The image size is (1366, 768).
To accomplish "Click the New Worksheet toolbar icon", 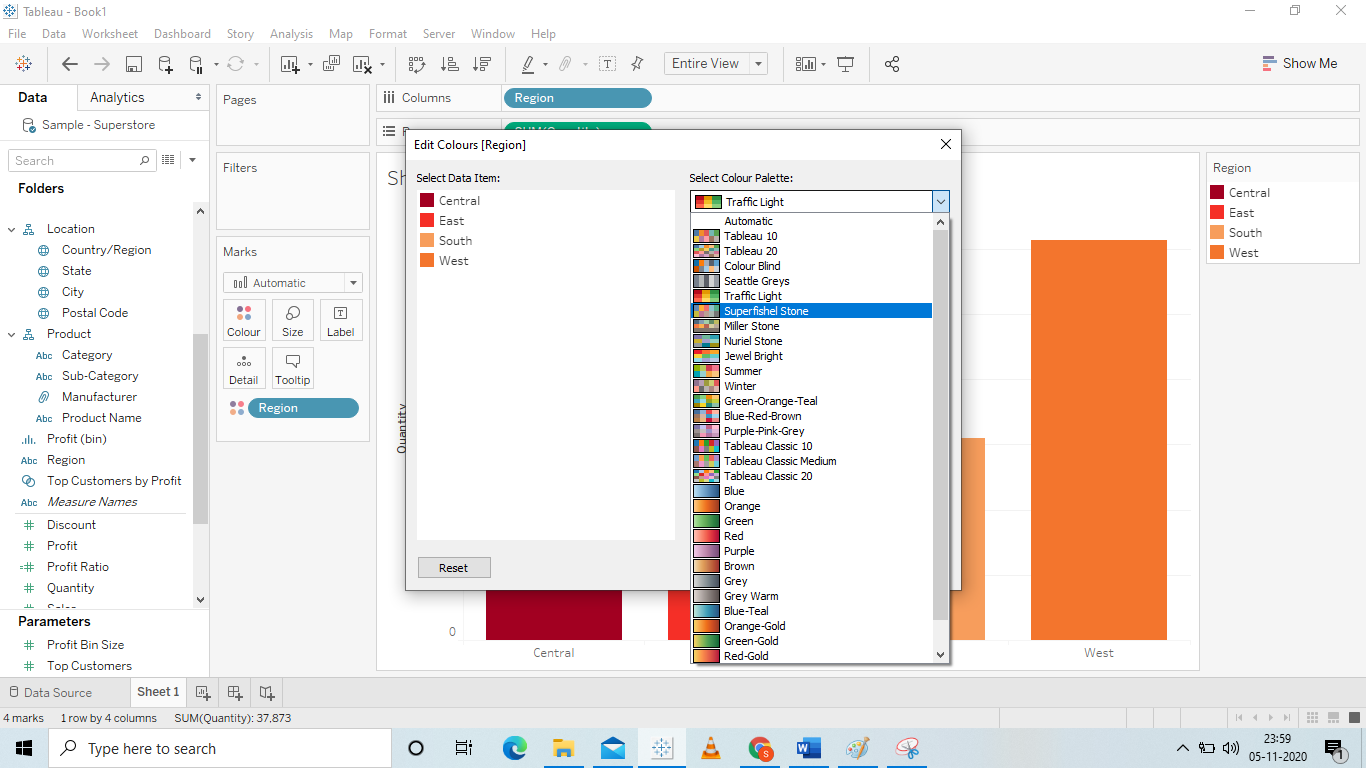I will coord(290,64).
